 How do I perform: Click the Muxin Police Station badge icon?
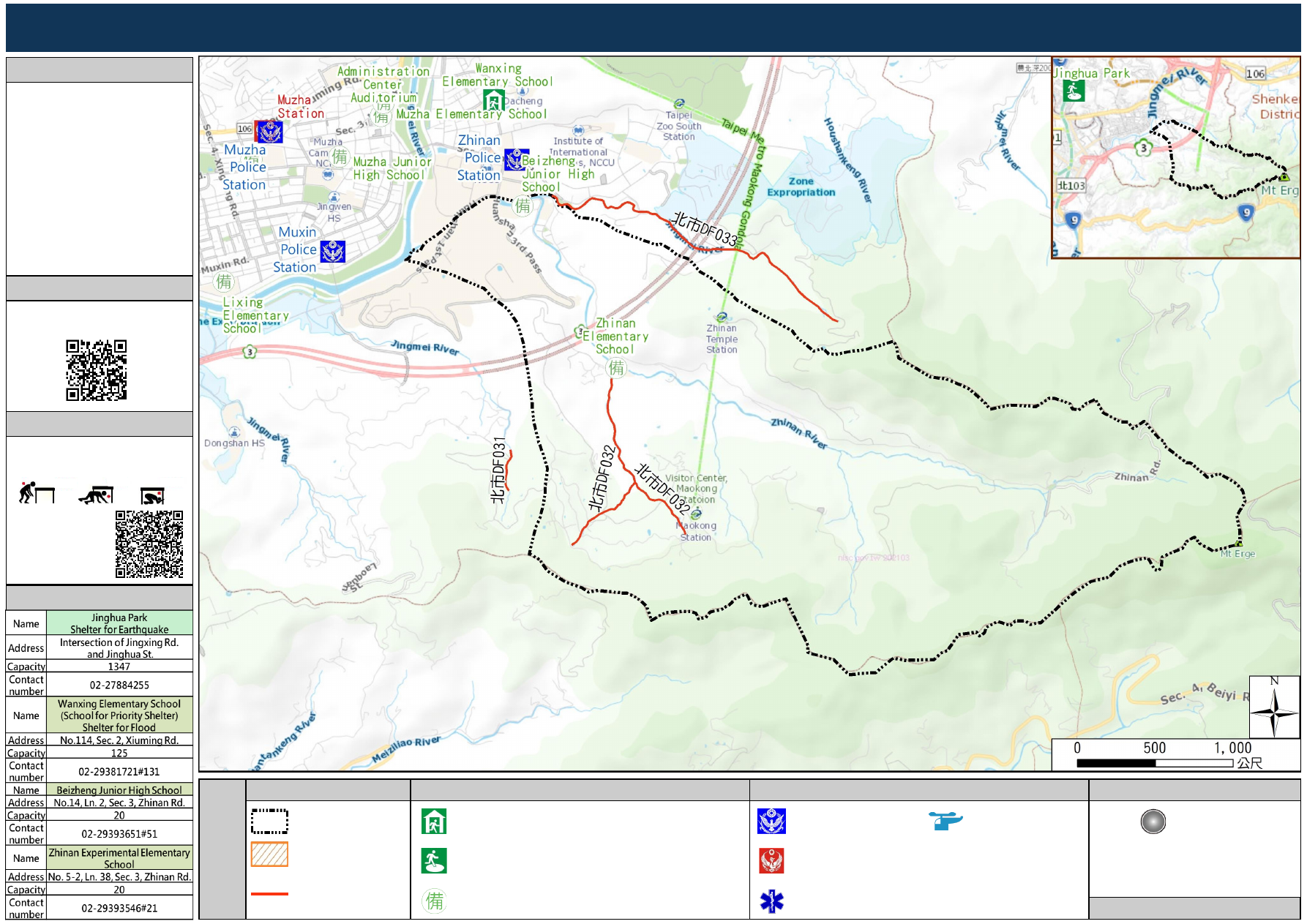pos(333,251)
